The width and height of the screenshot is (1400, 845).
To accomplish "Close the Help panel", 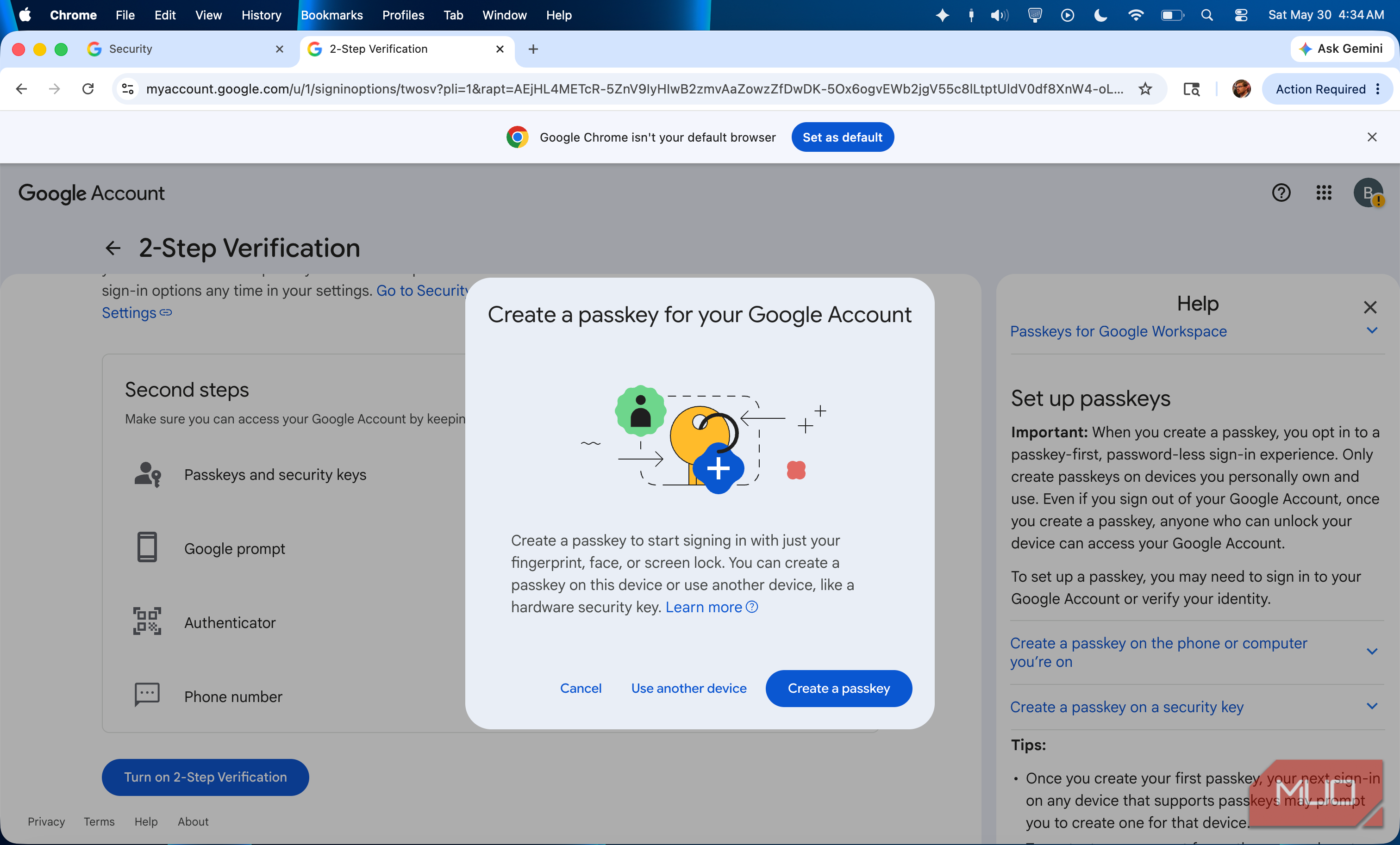I will 1370,307.
